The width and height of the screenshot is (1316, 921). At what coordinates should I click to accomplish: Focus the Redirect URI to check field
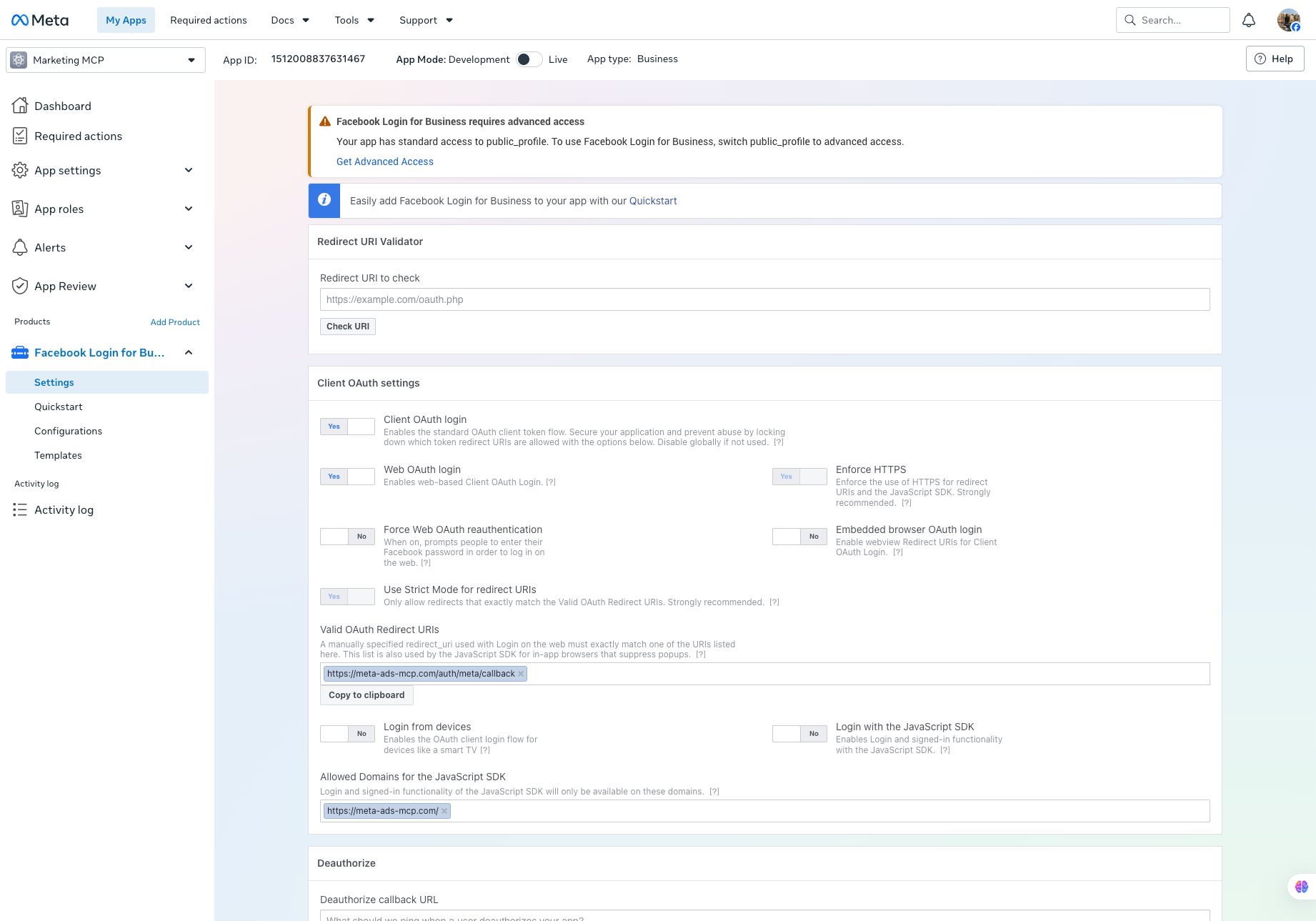765,299
